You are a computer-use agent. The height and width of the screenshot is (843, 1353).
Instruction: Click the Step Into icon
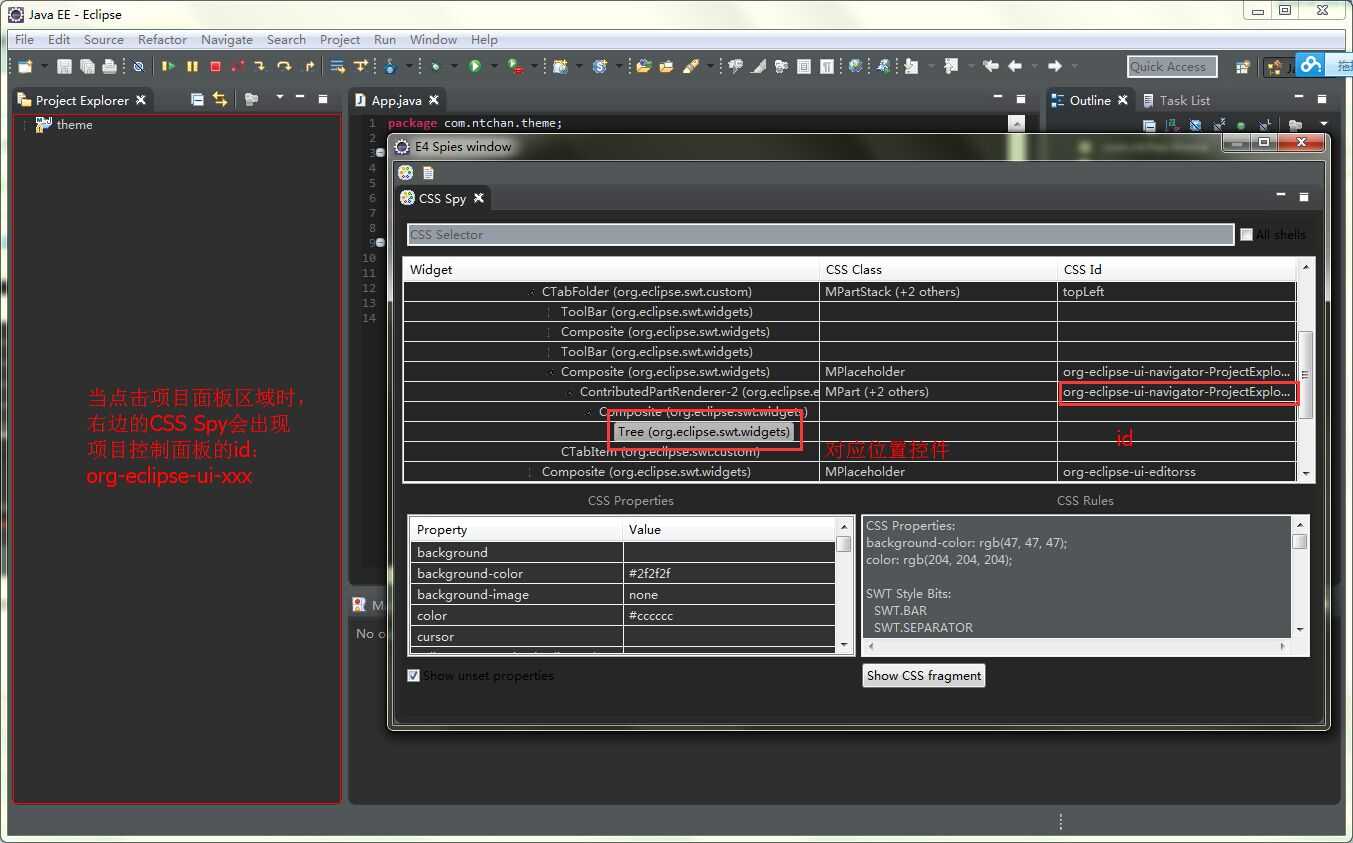[259, 66]
